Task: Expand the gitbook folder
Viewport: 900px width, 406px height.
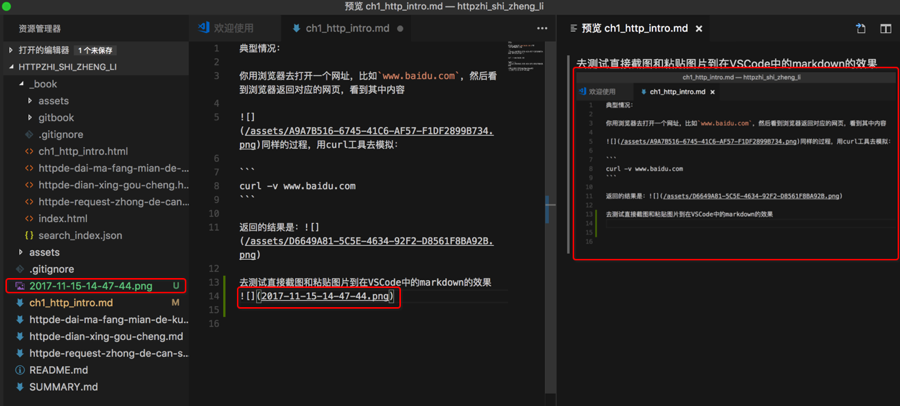Action: 30,118
